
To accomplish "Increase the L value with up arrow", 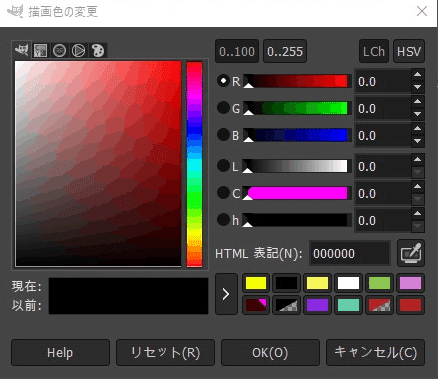I will [417, 159].
